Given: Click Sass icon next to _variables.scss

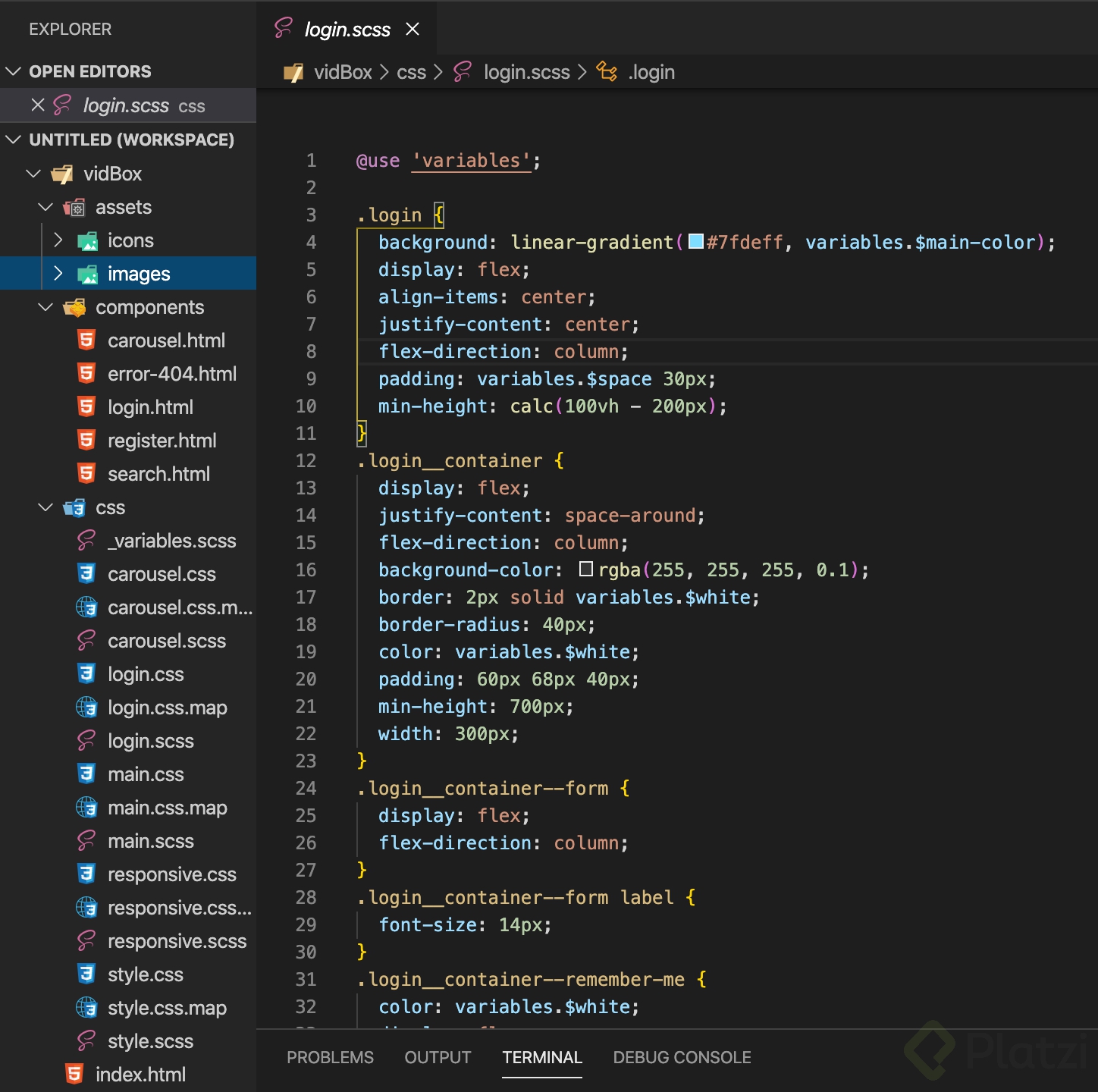Looking at the screenshot, I should click(x=86, y=541).
